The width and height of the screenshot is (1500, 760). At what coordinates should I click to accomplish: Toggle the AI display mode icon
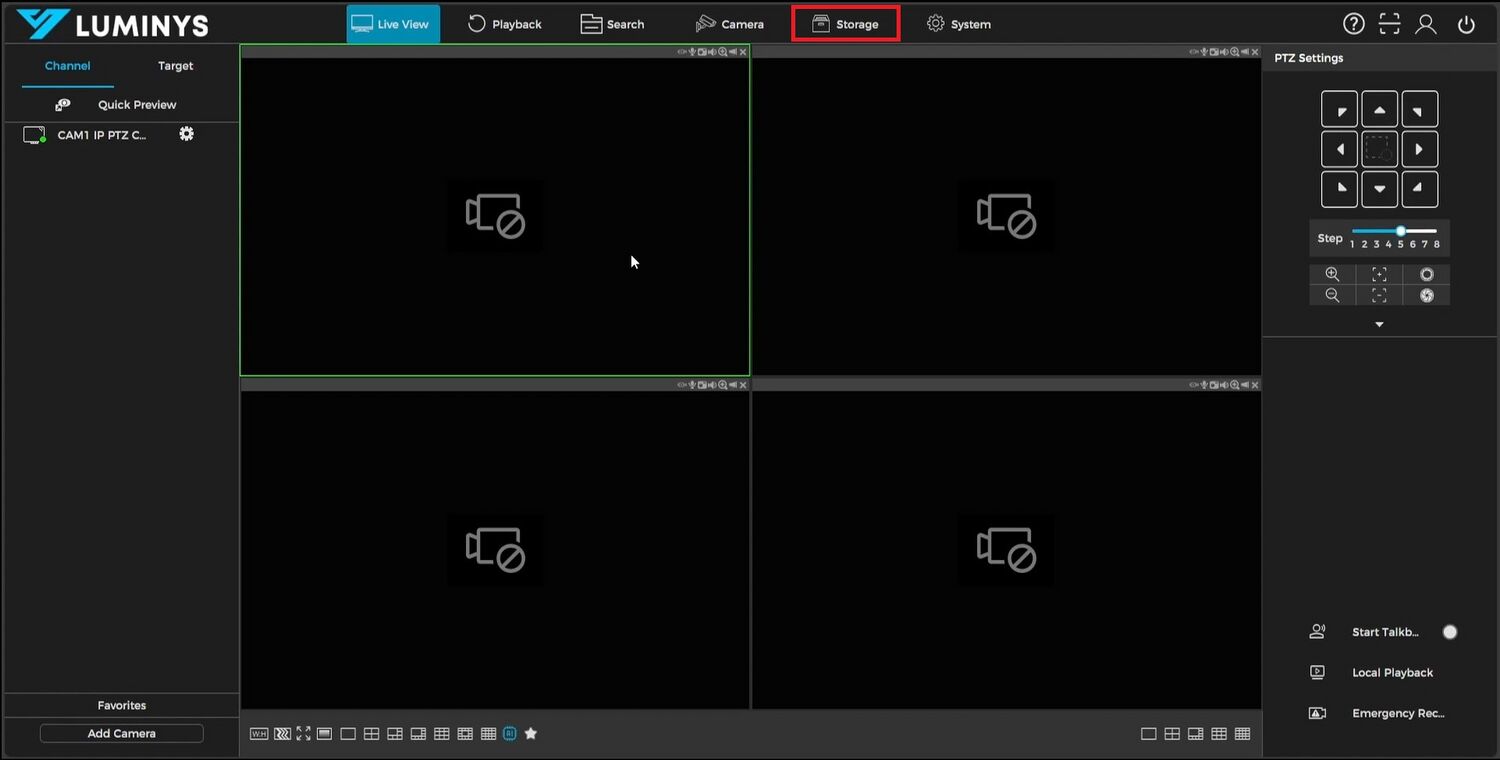coord(510,734)
